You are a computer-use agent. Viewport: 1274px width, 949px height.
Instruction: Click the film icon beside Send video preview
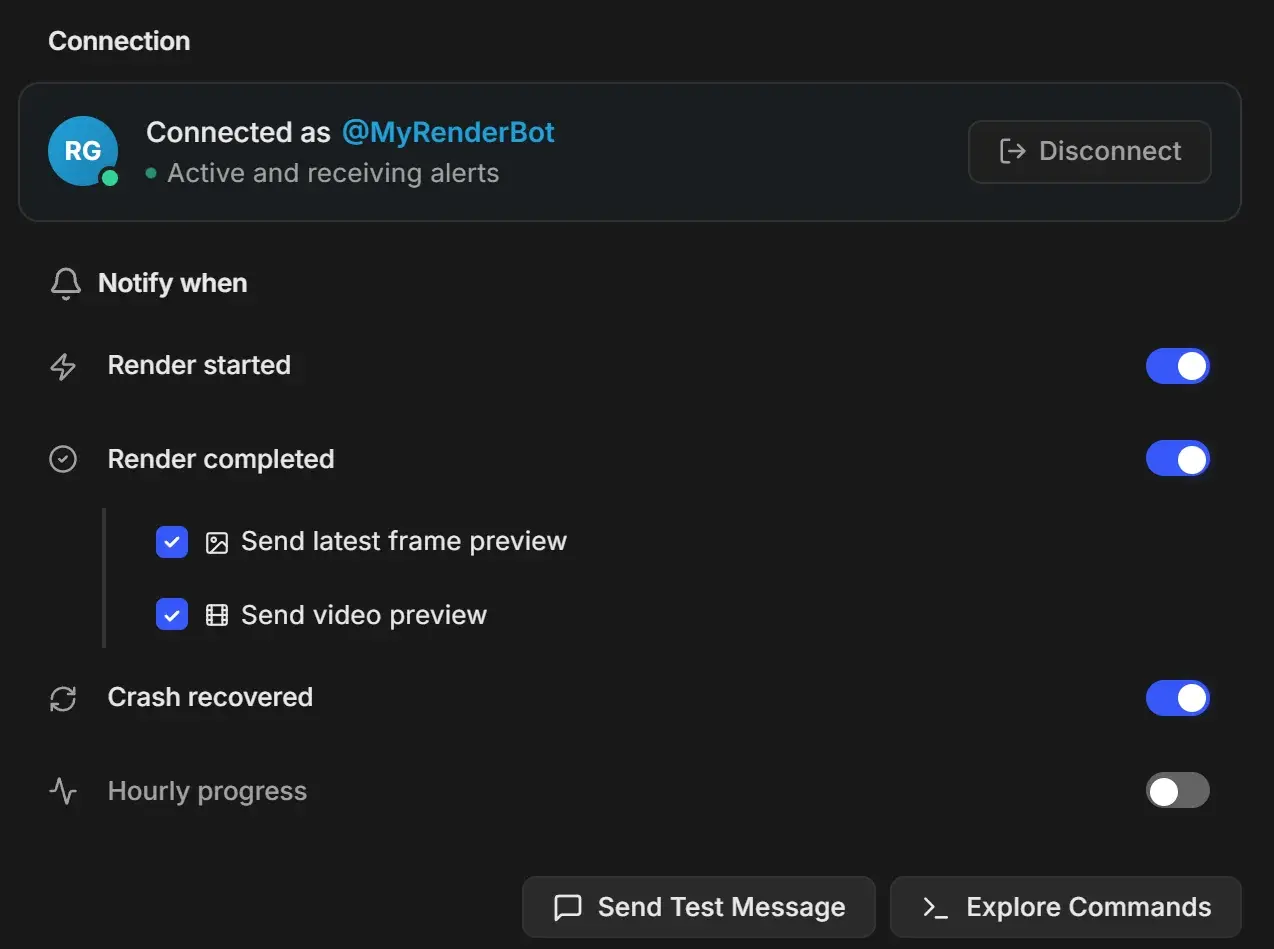pos(217,616)
